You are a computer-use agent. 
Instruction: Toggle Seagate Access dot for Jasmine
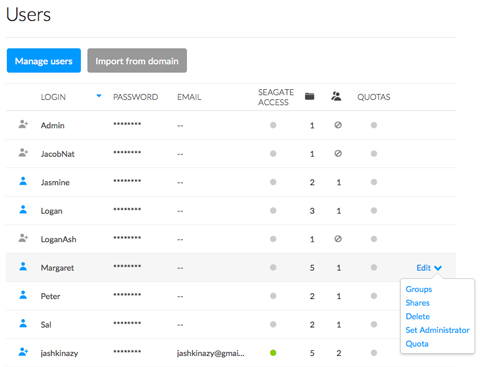coord(273,182)
